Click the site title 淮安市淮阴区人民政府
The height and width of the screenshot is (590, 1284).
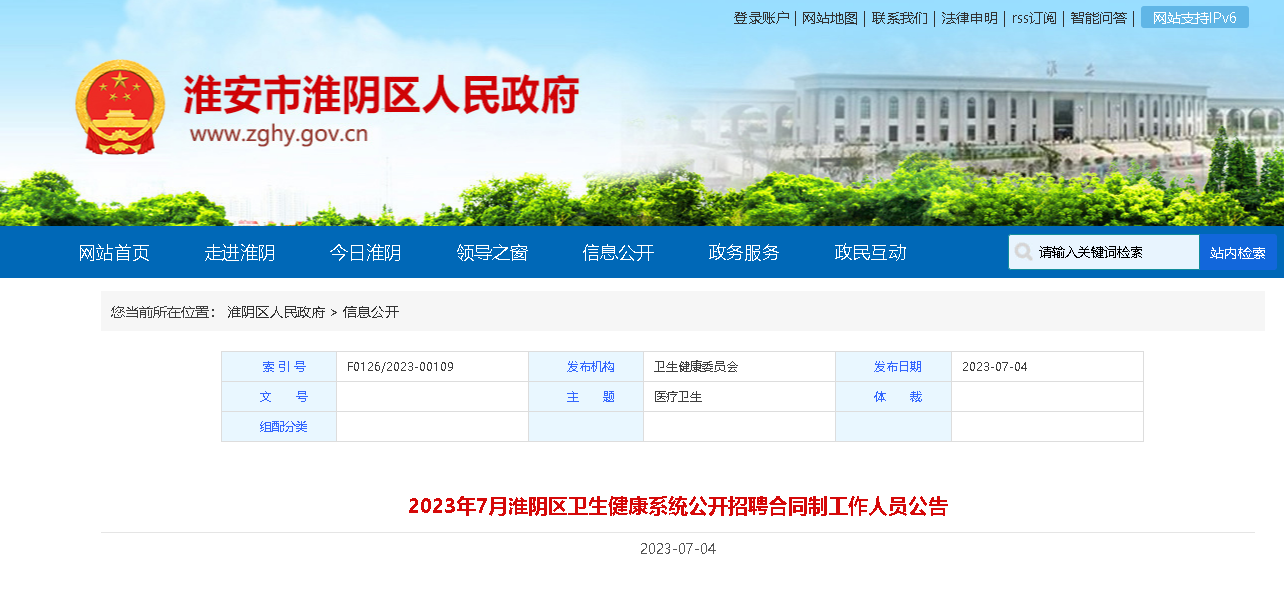381,96
